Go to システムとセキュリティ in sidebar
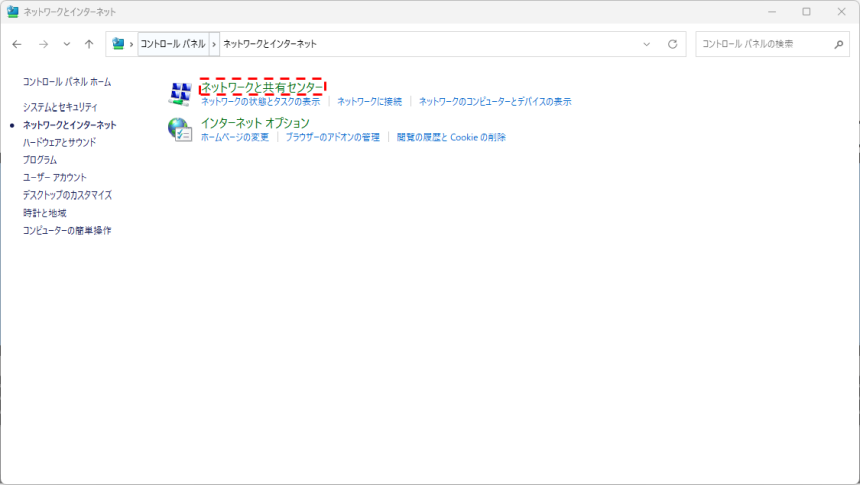Screen dimensions: 860x485 click(x=60, y=107)
